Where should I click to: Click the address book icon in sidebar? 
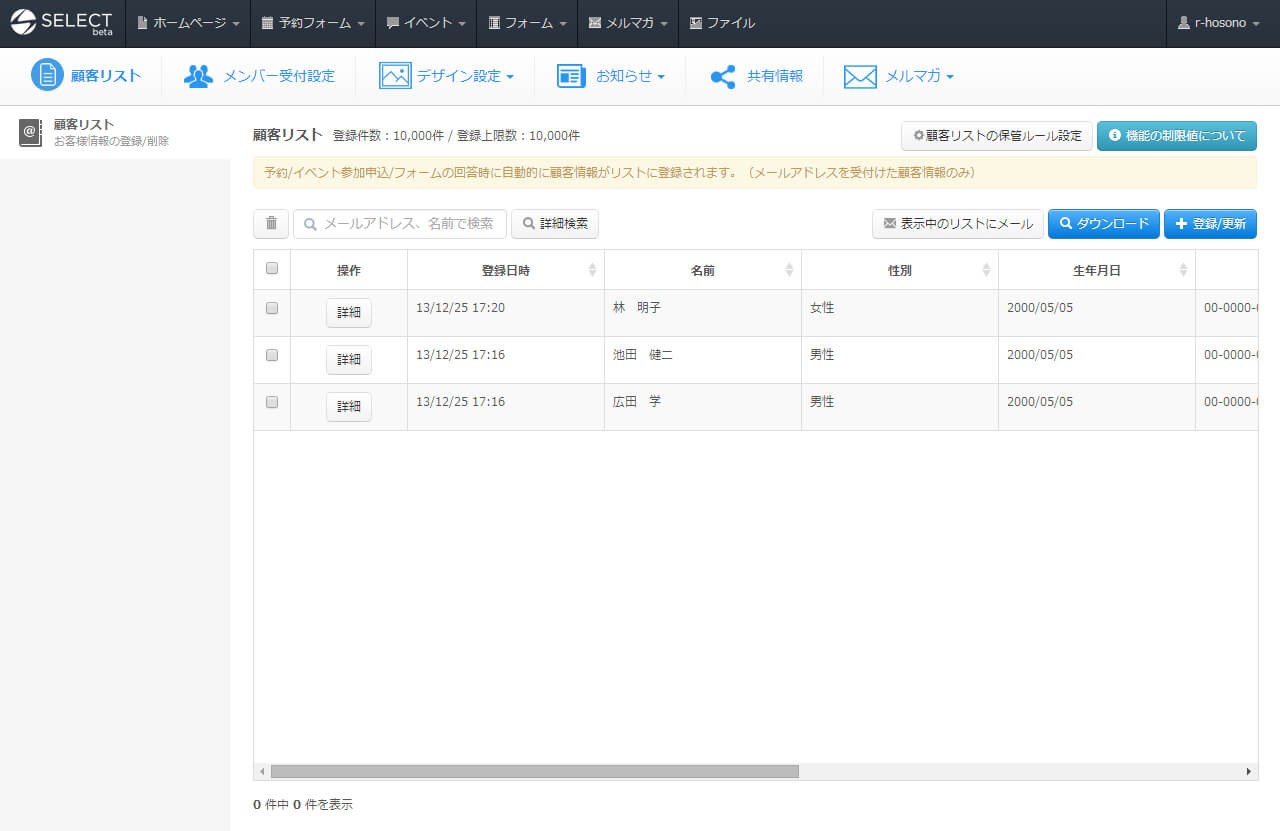click(30, 132)
